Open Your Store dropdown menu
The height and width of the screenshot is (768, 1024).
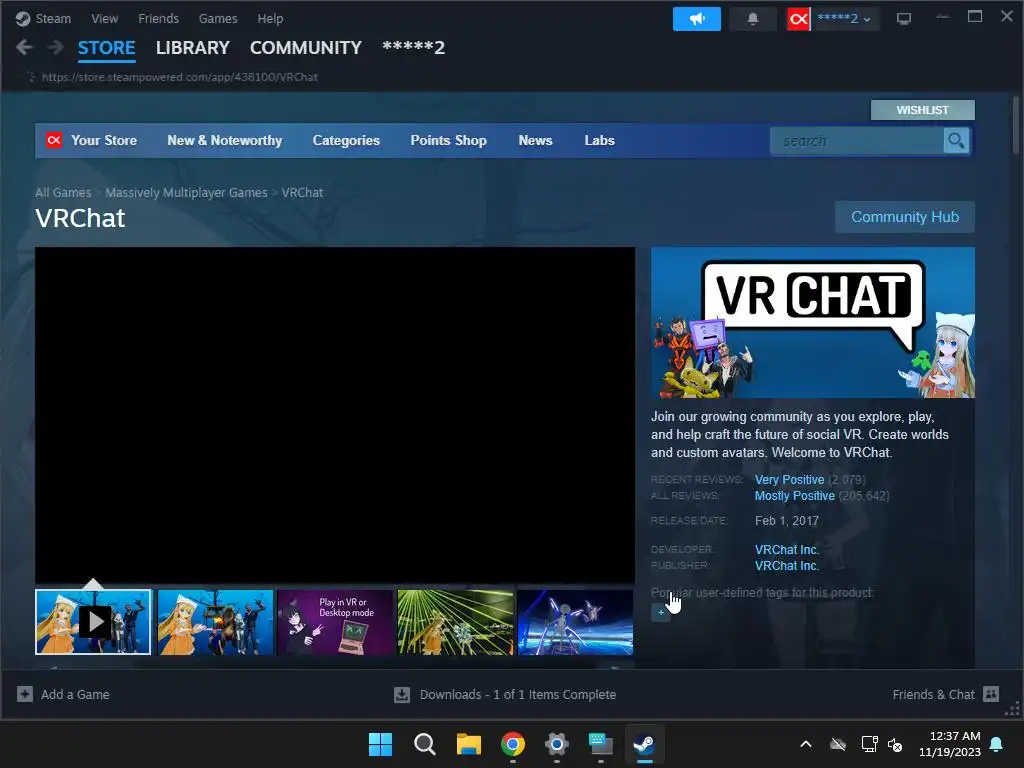click(x=104, y=140)
